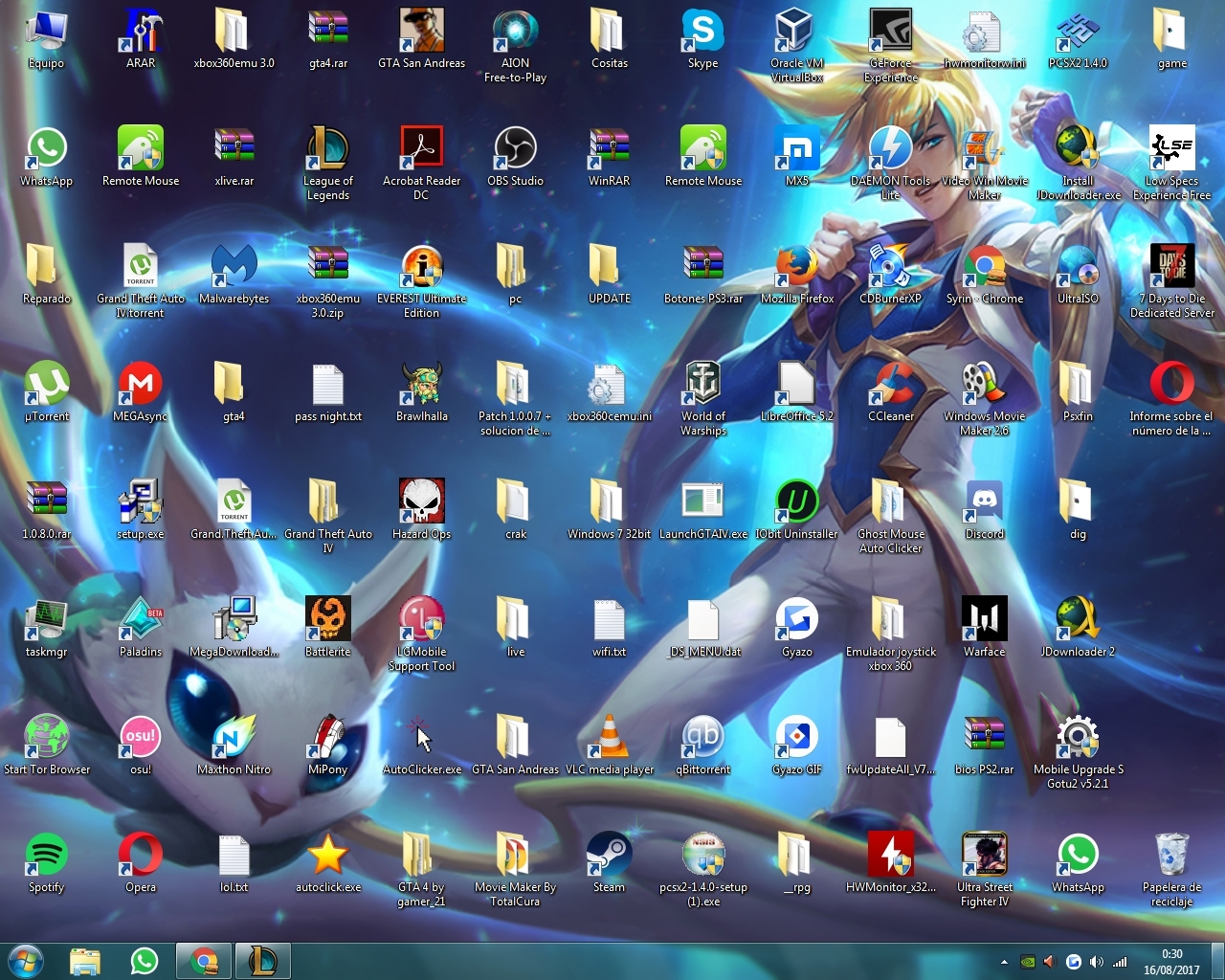1225x980 pixels.
Task: Select the MiPony desktop icon
Action: pyautogui.click(x=328, y=736)
